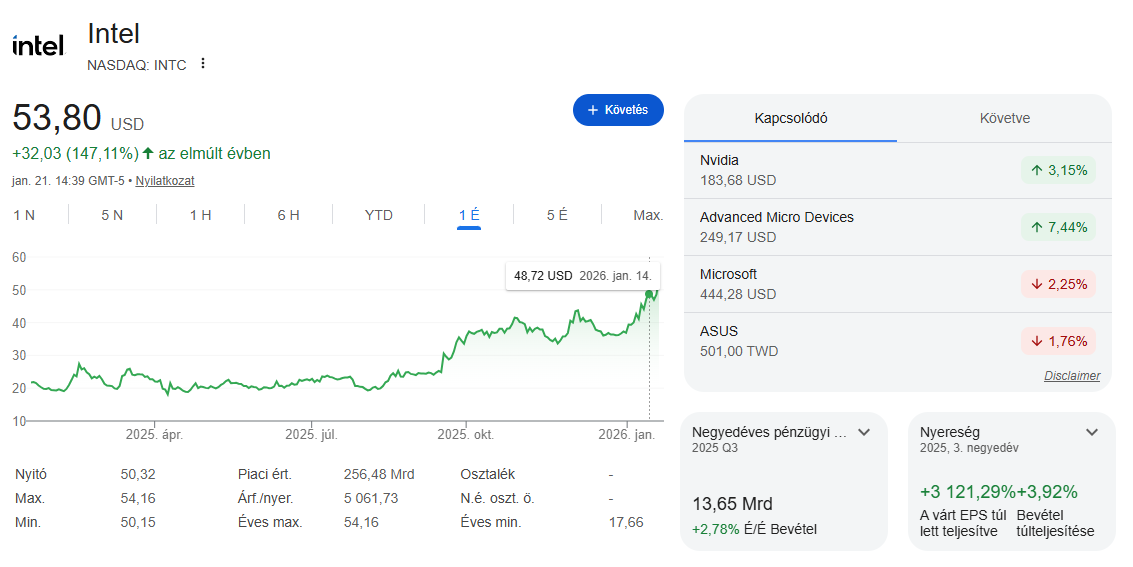Click the Intel logo icon
This screenshot has width=1133, height=567.
(38, 46)
